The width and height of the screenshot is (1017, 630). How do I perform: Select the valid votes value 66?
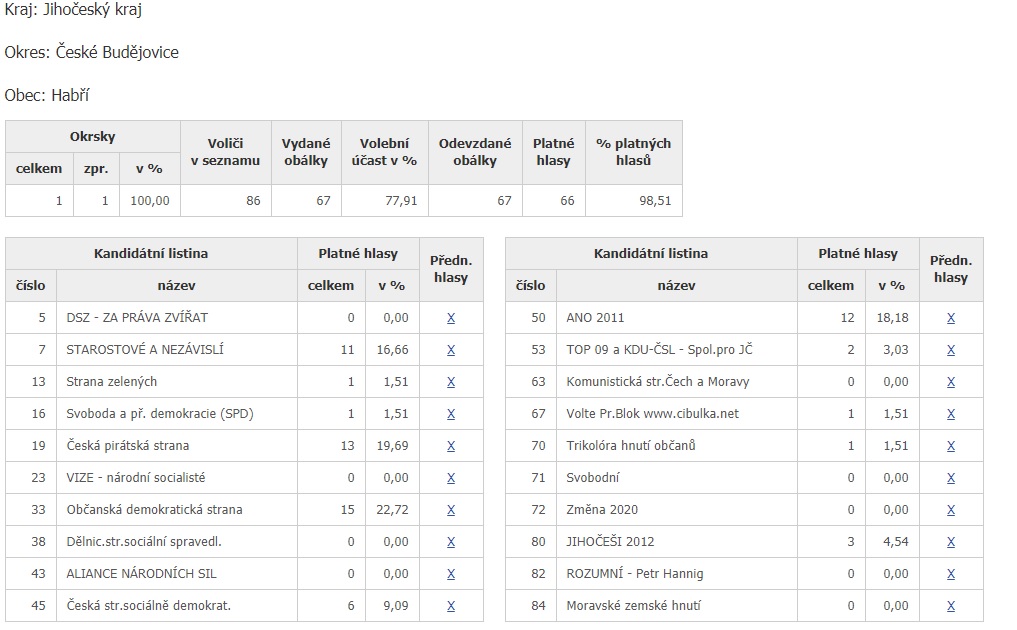click(x=568, y=200)
